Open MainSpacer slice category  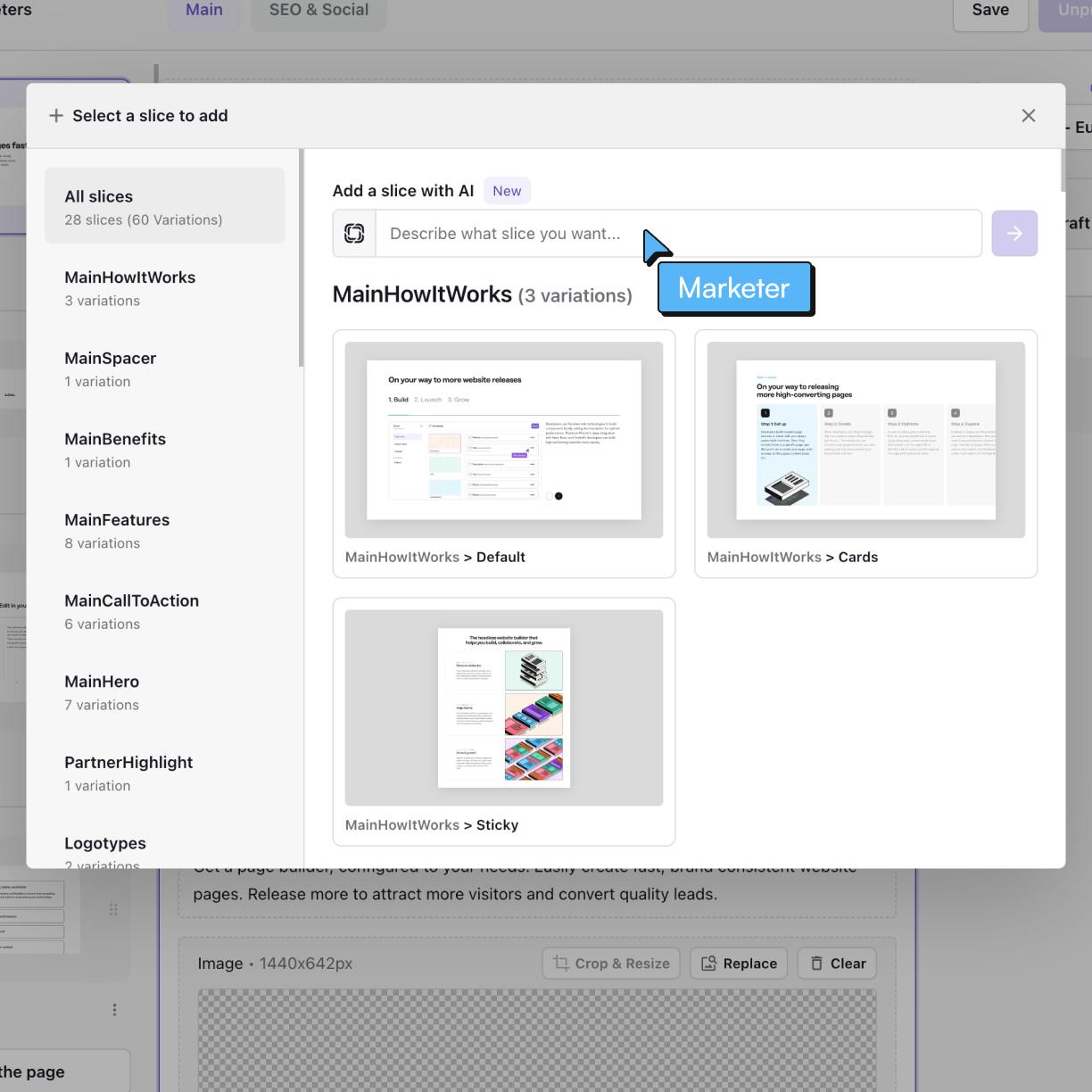165,368
